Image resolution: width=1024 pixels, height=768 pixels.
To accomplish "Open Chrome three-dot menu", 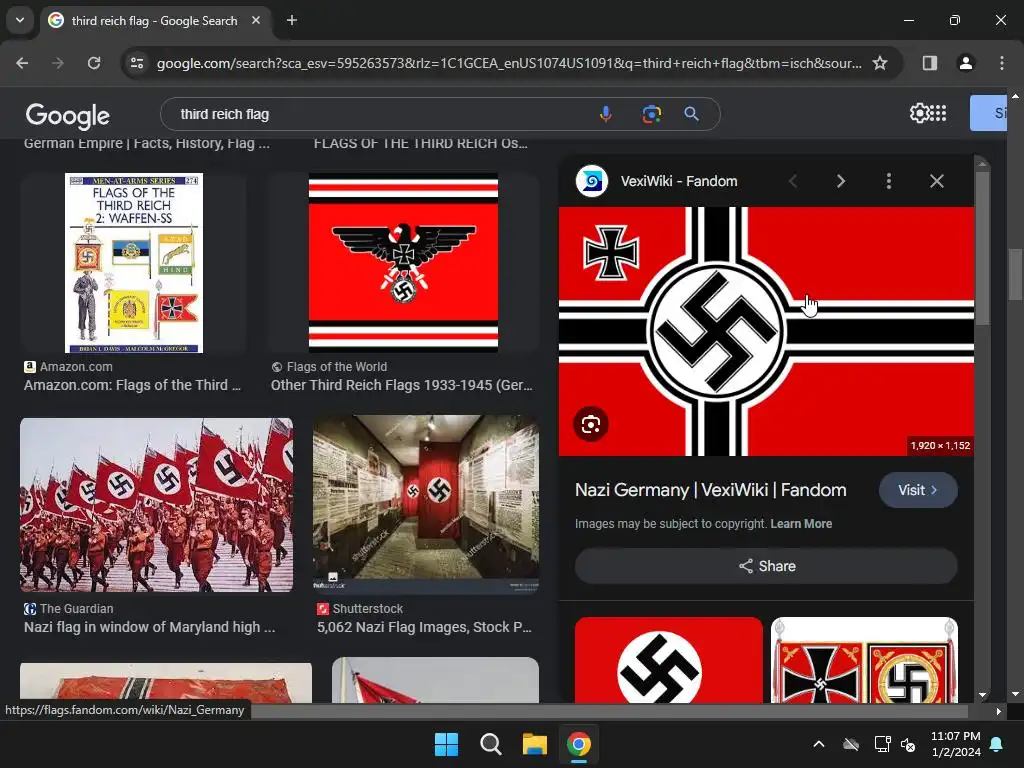I will point(1002,63).
